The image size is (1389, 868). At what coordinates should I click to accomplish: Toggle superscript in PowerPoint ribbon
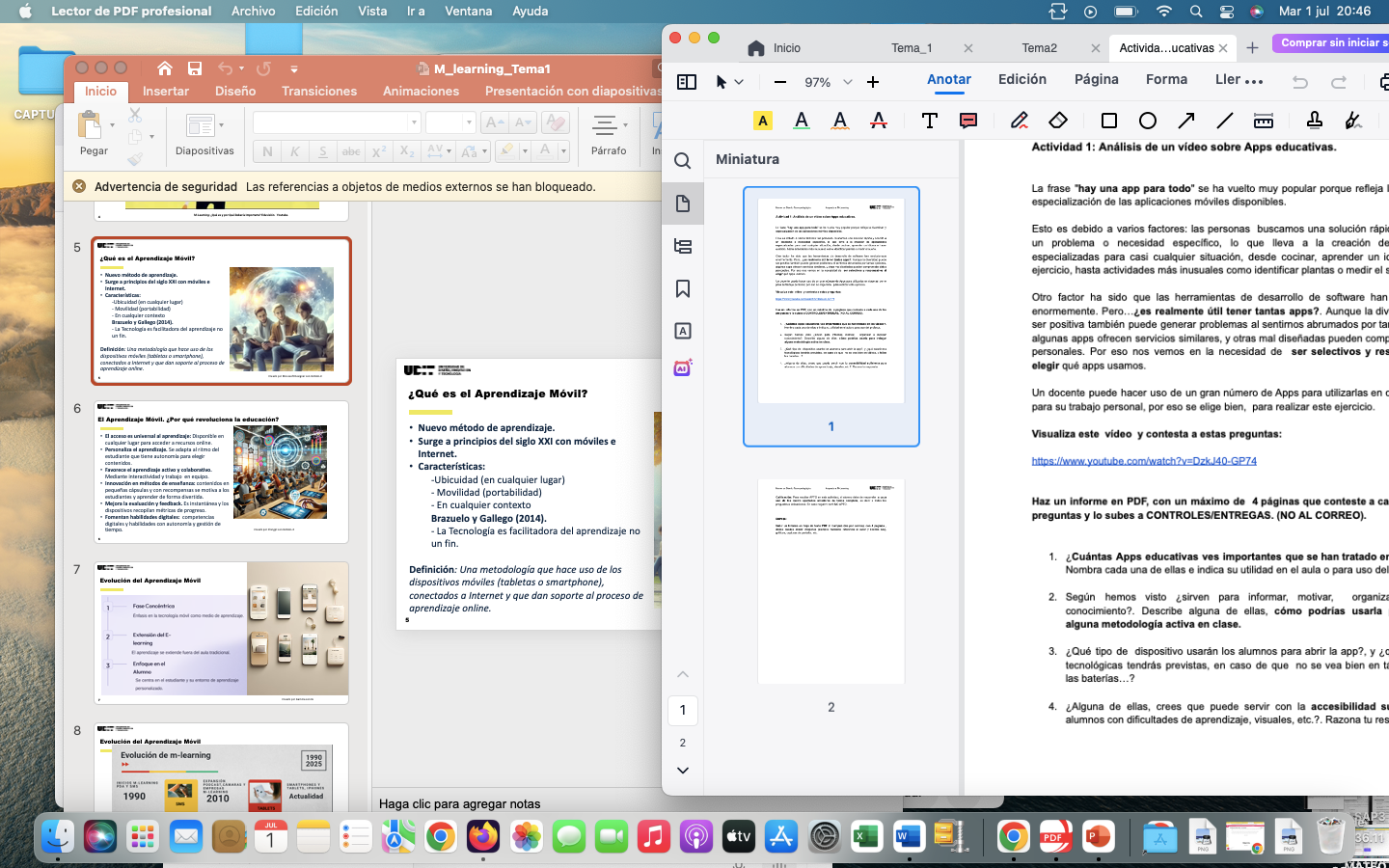point(379,151)
